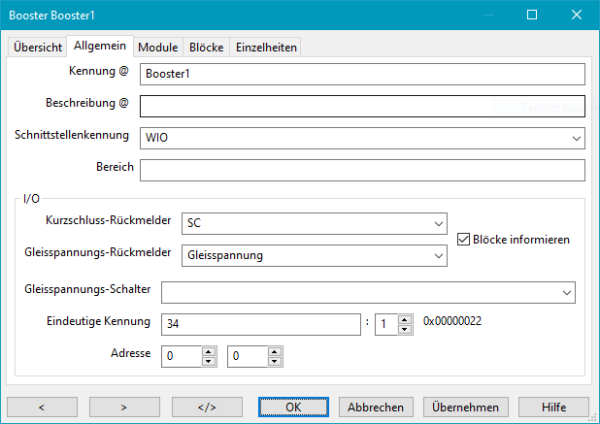
Task: Open the Kurzschluss-Rückmelder dropdown
Action: click(x=439, y=223)
